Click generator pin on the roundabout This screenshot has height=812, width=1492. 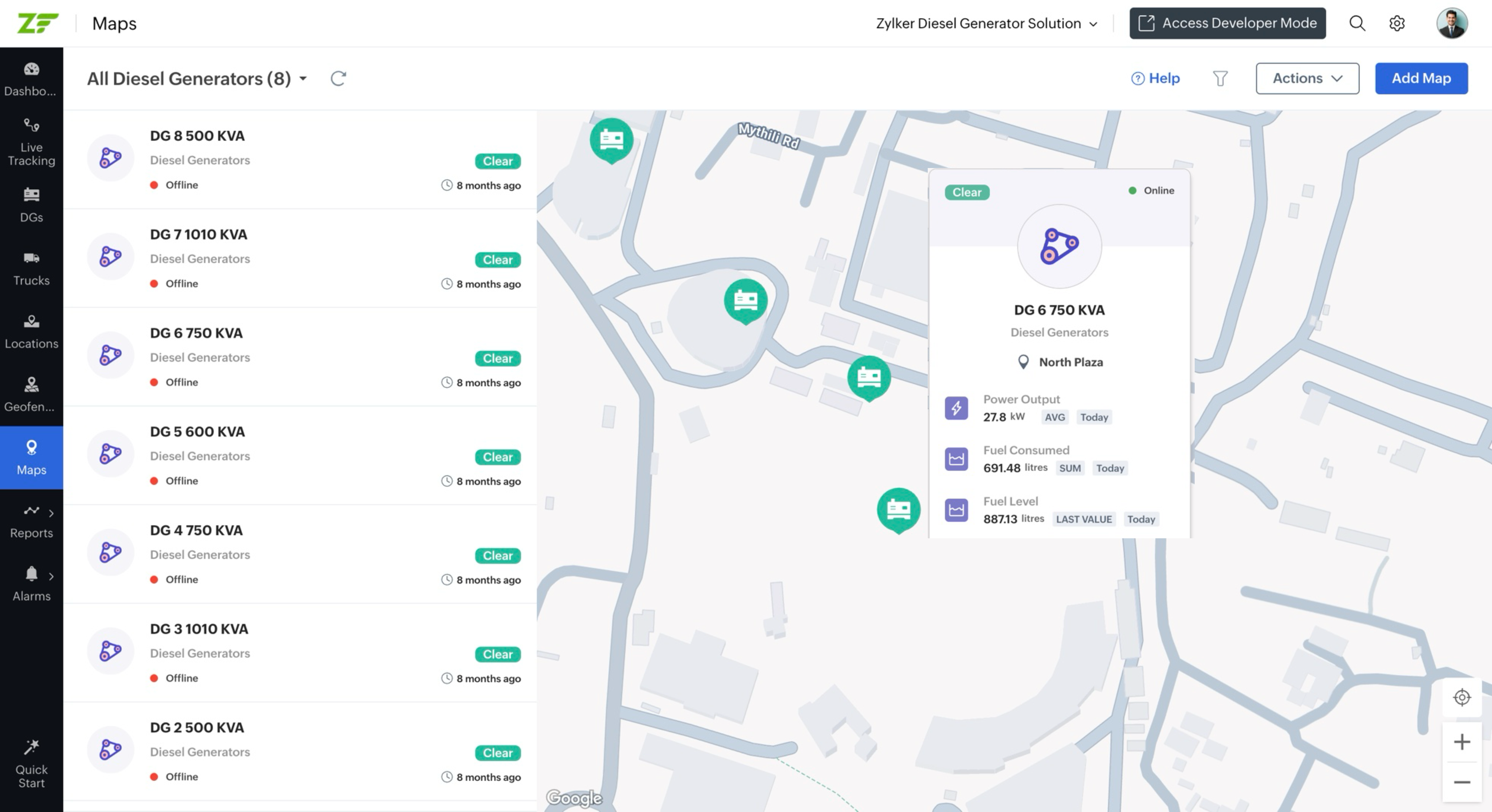coord(745,302)
